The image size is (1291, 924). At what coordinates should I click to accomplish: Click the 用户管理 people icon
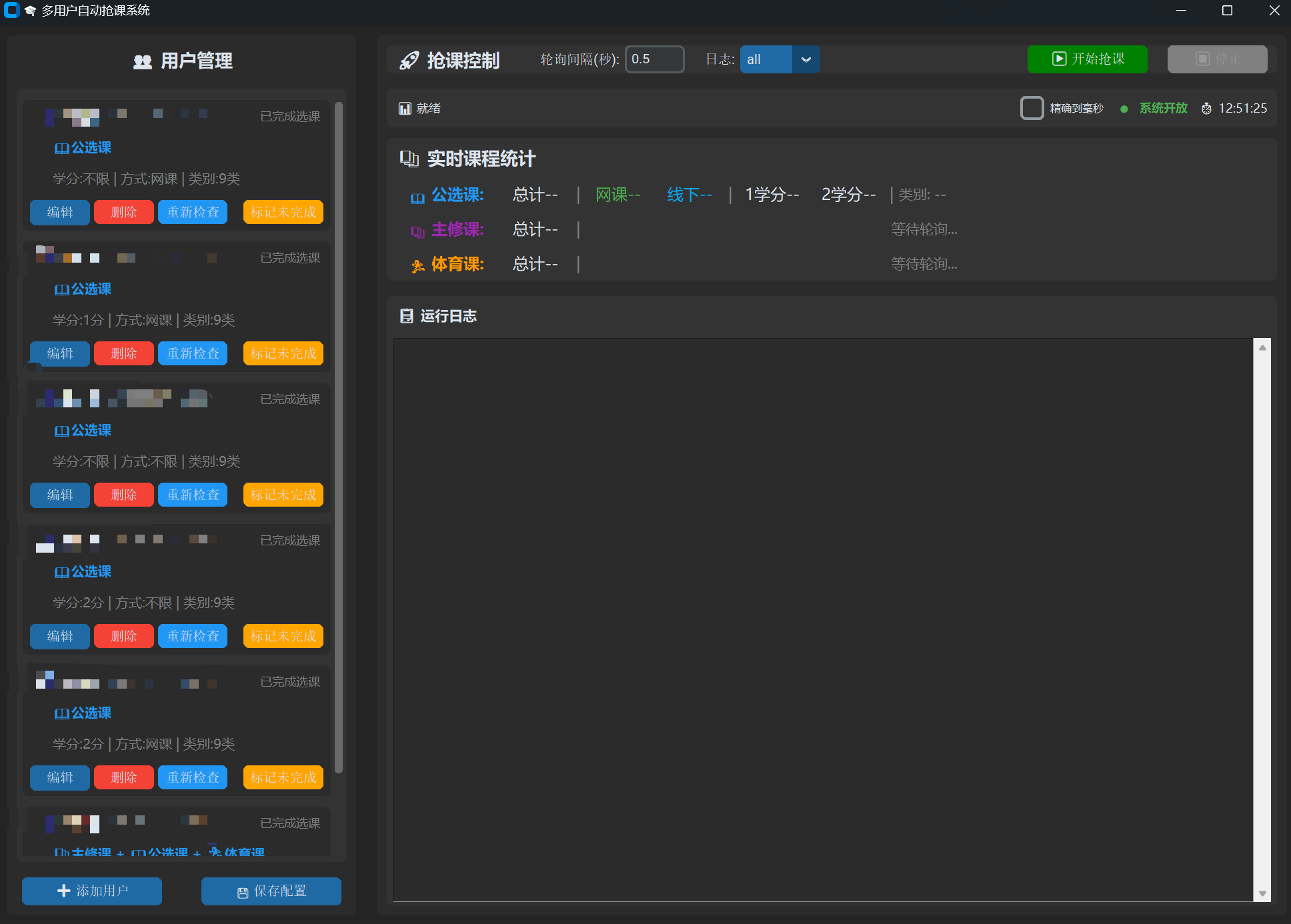[x=143, y=62]
